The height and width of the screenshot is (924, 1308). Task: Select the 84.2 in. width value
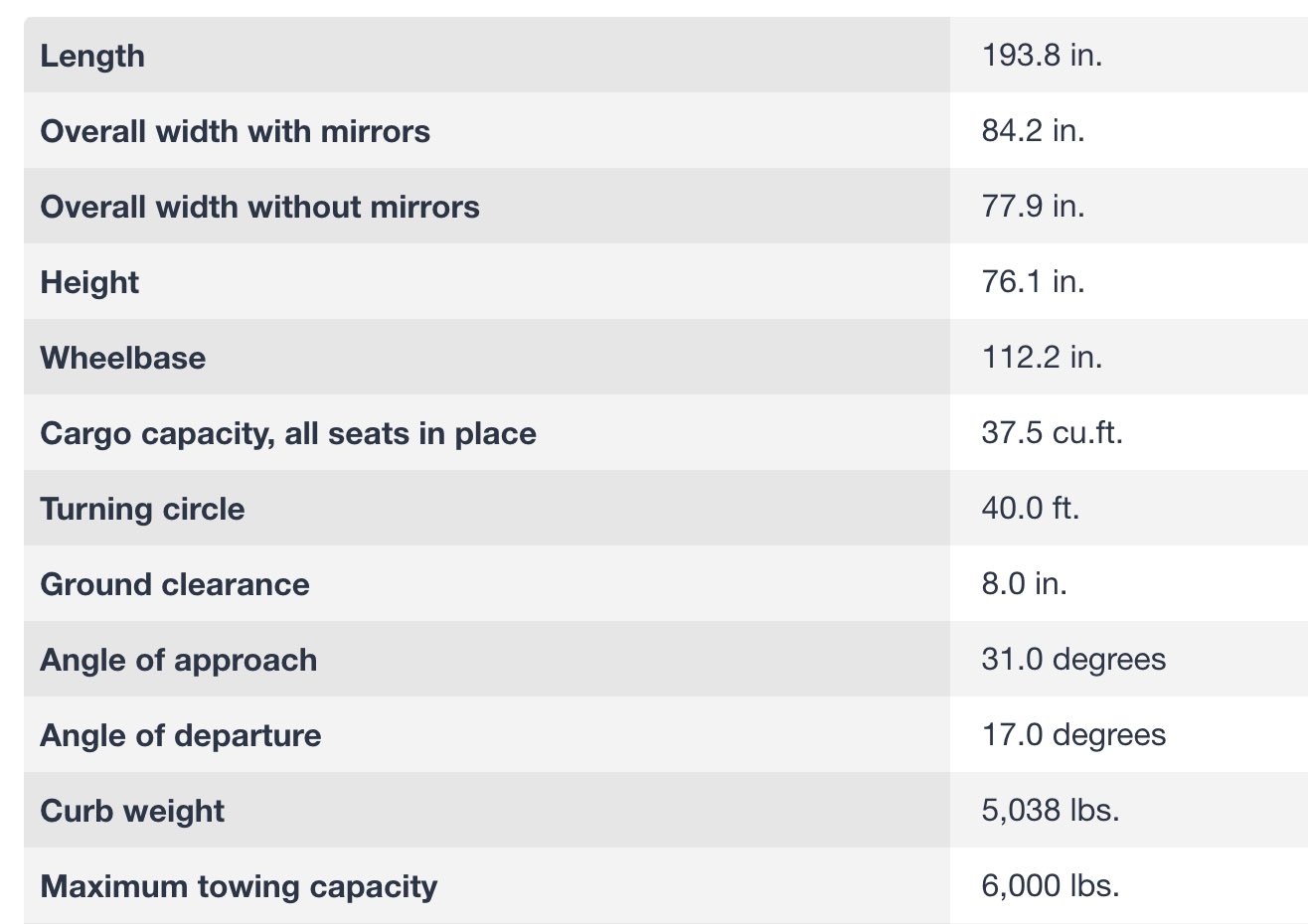pyautogui.click(x=1033, y=130)
